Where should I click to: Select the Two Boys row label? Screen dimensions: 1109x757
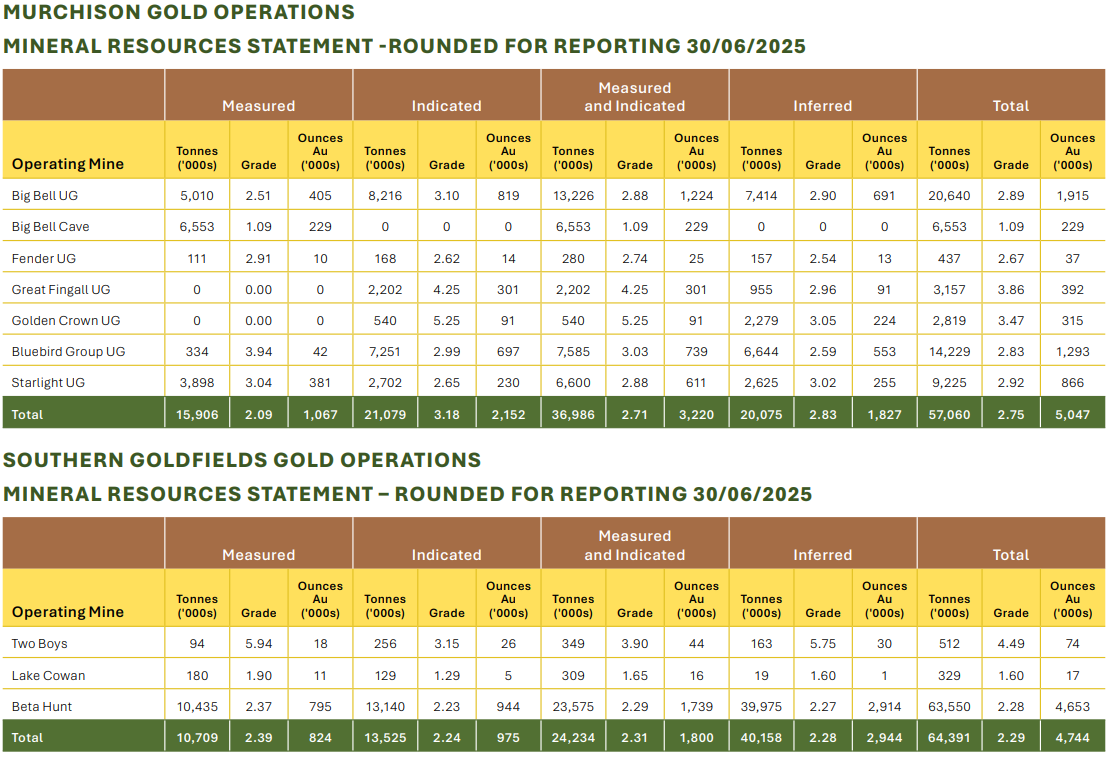pyautogui.click(x=40, y=644)
